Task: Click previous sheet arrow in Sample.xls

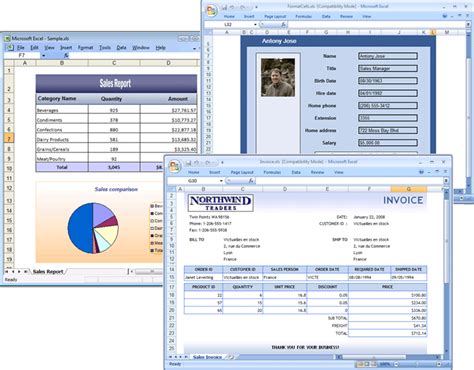Action: pos(13,272)
